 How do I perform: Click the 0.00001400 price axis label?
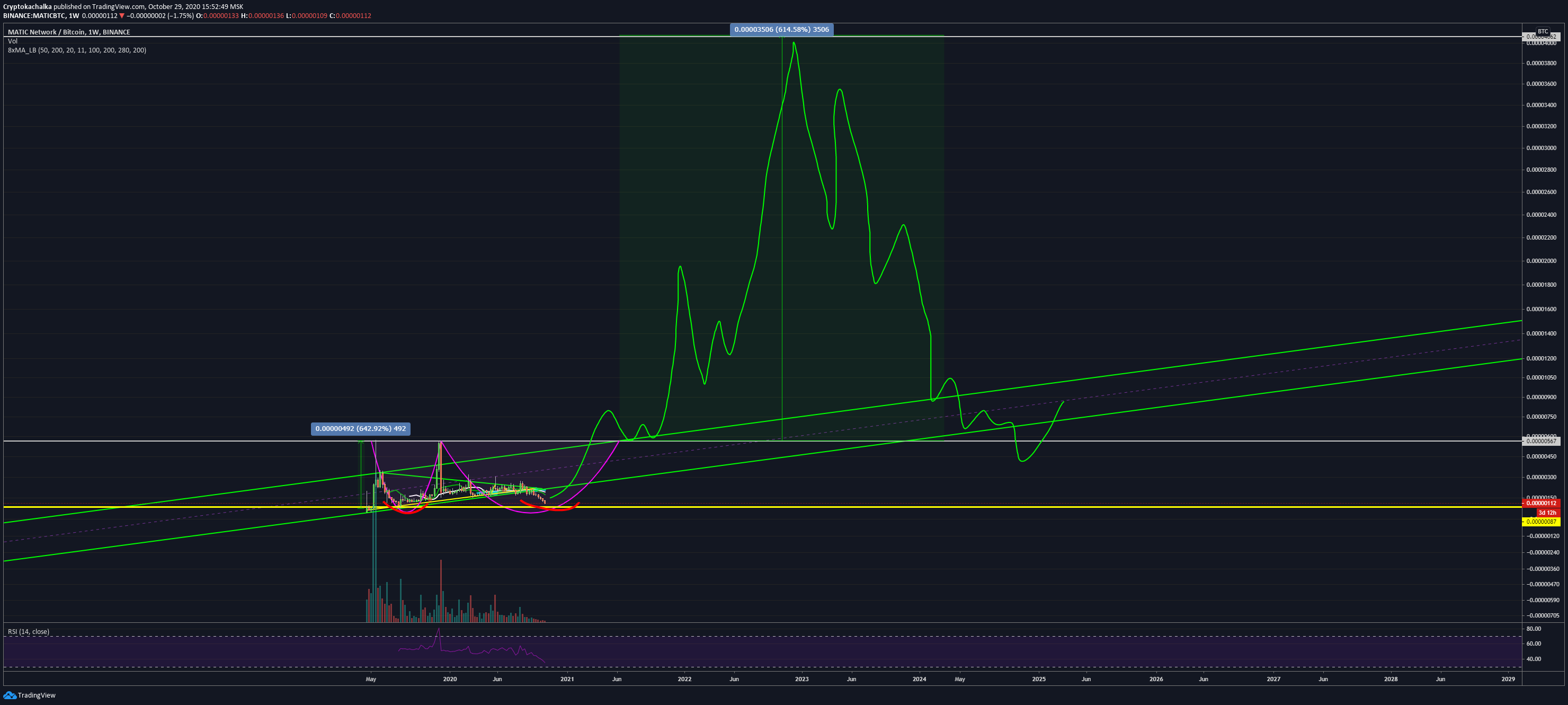[1542, 333]
